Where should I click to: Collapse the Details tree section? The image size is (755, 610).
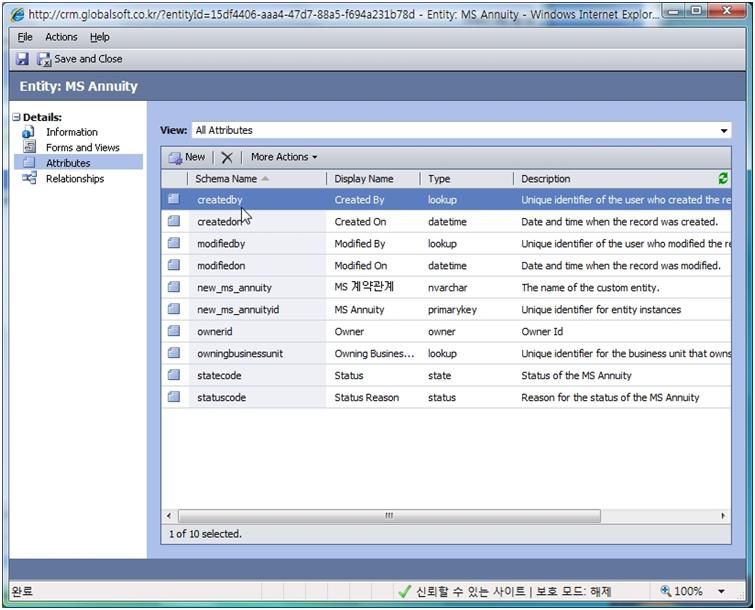click(16, 117)
